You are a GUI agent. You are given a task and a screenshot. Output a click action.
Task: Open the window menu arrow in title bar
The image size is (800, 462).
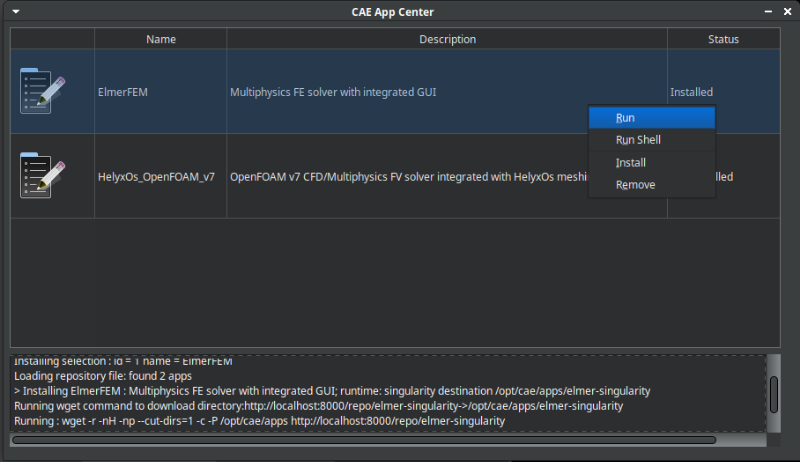[16, 11]
